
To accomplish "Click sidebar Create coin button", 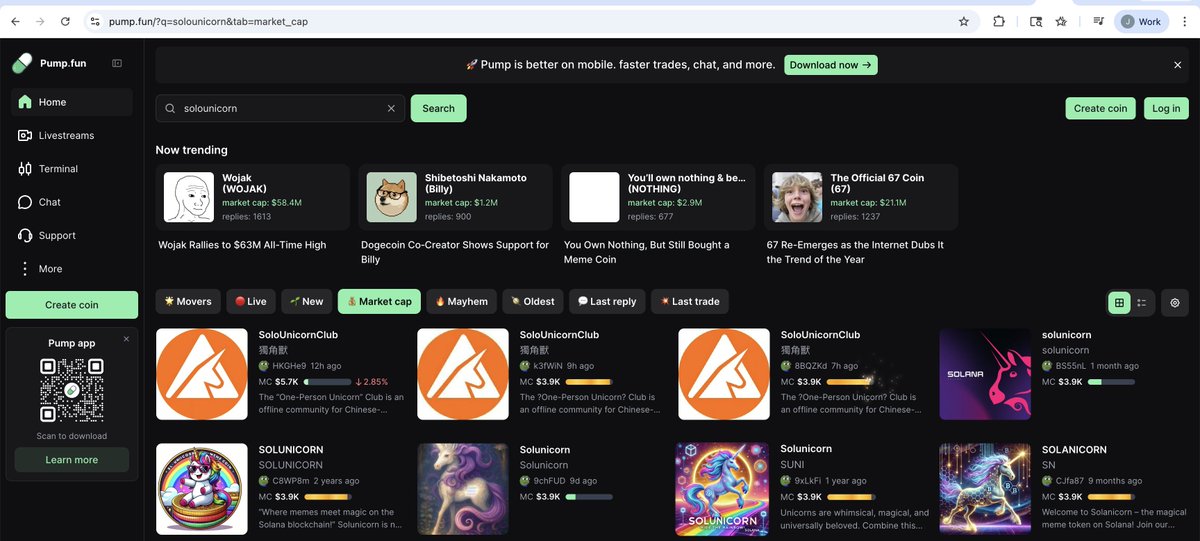I will [x=72, y=305].
